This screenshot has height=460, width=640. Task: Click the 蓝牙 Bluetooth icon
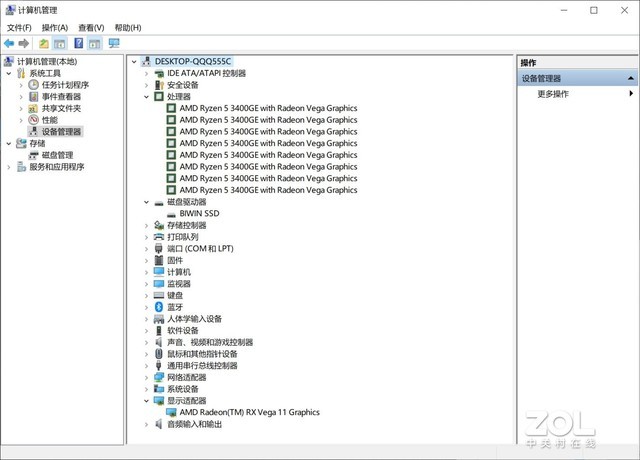pyautogui.click(x=159, y=307)
